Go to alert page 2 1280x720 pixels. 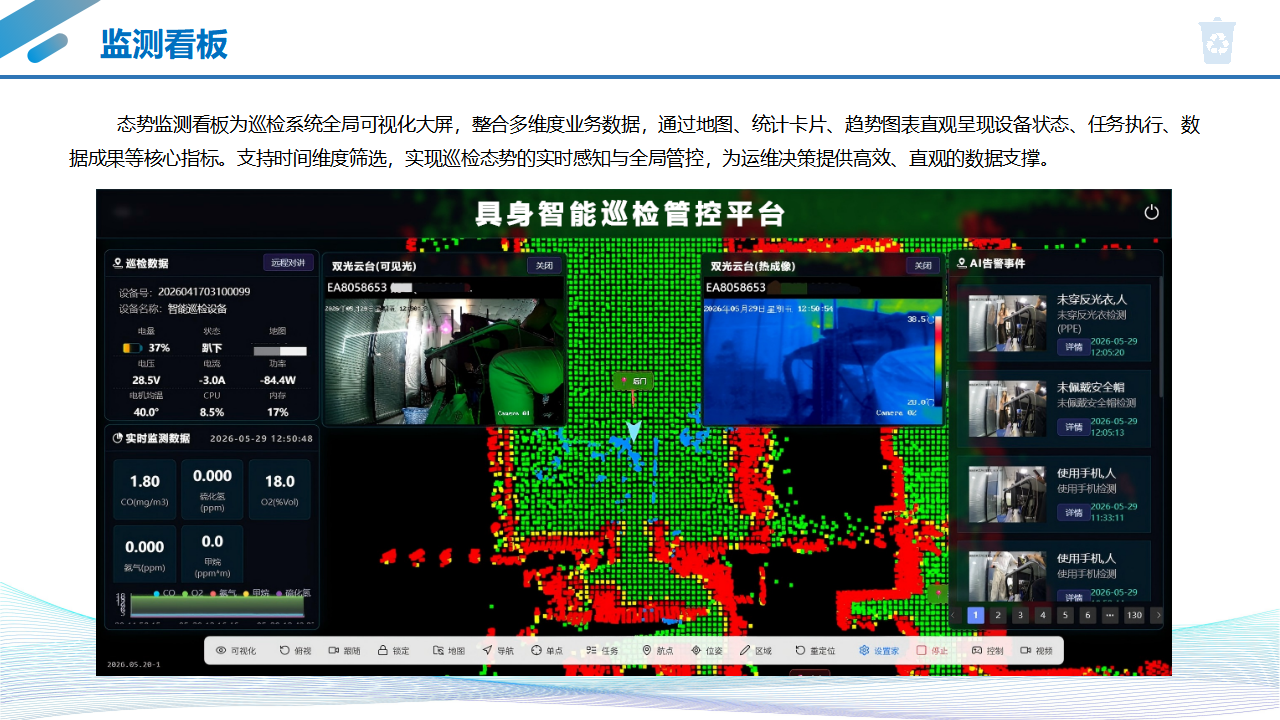(x=997, y=615)
